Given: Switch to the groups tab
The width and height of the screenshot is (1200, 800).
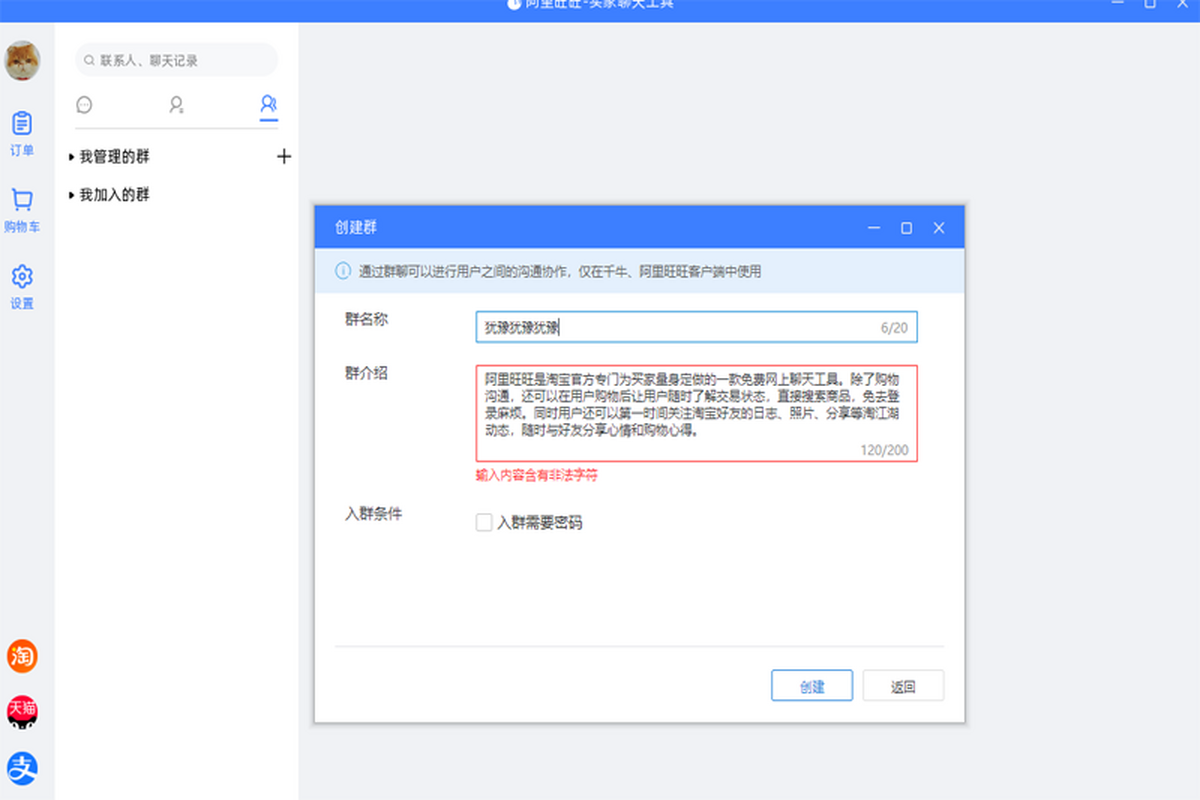Looking at the screenshot, I should point(268,104).
